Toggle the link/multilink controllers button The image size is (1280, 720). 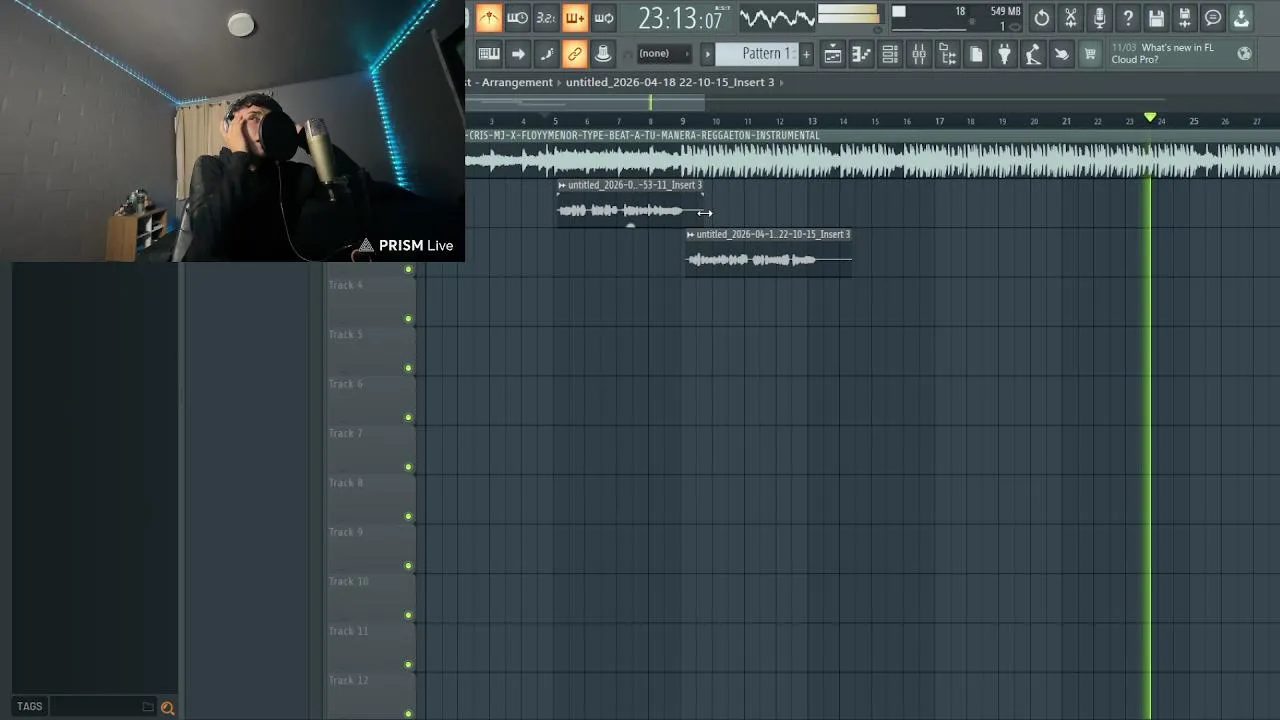575,54
